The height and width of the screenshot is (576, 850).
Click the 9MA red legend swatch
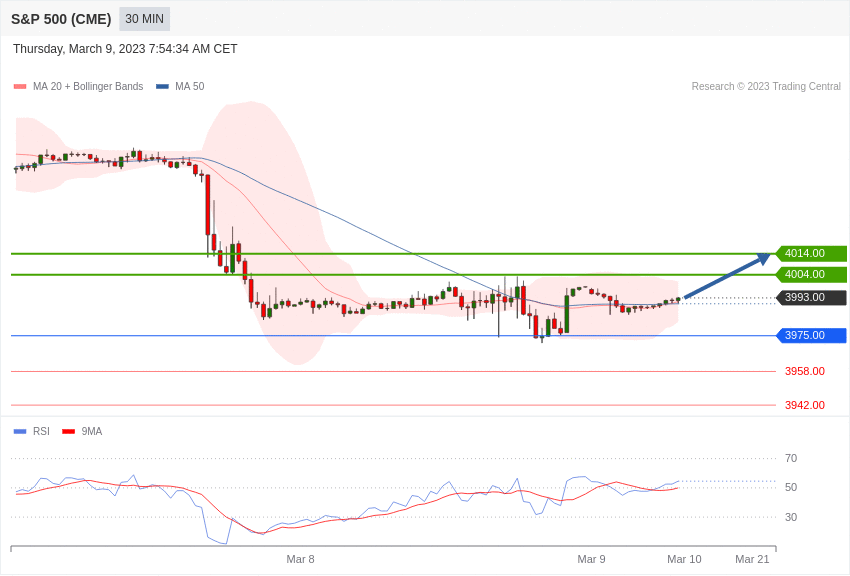(x=68, y=431)
